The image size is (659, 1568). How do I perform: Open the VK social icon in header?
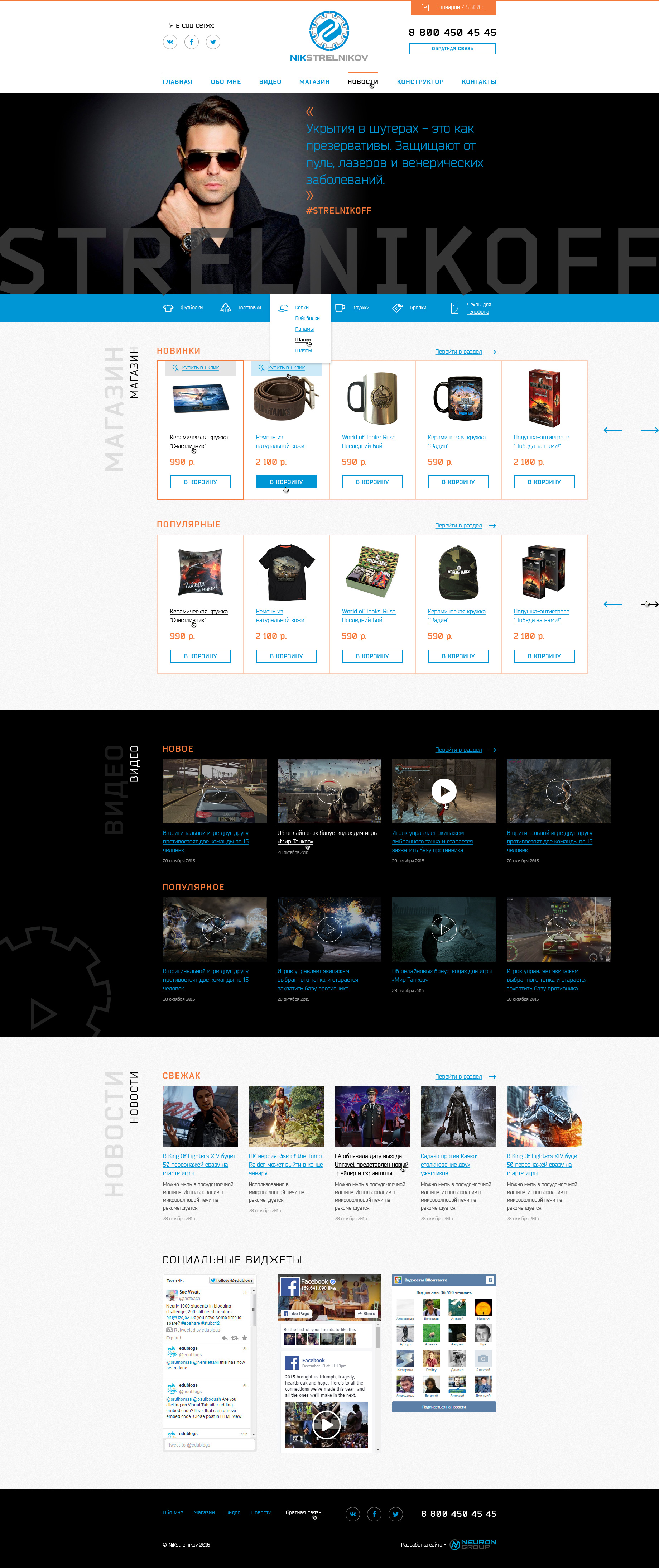pyautogui.click(x=170, y=42)
